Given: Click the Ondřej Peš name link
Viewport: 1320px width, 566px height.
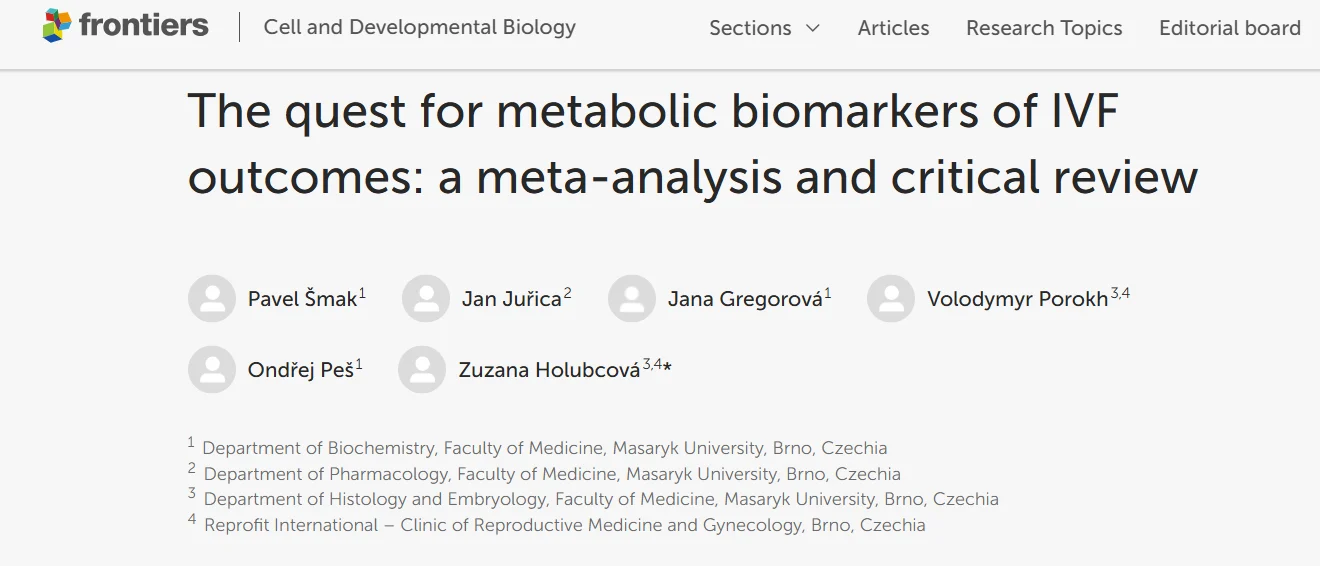Looking at the screenshot, I should [300, 370].
